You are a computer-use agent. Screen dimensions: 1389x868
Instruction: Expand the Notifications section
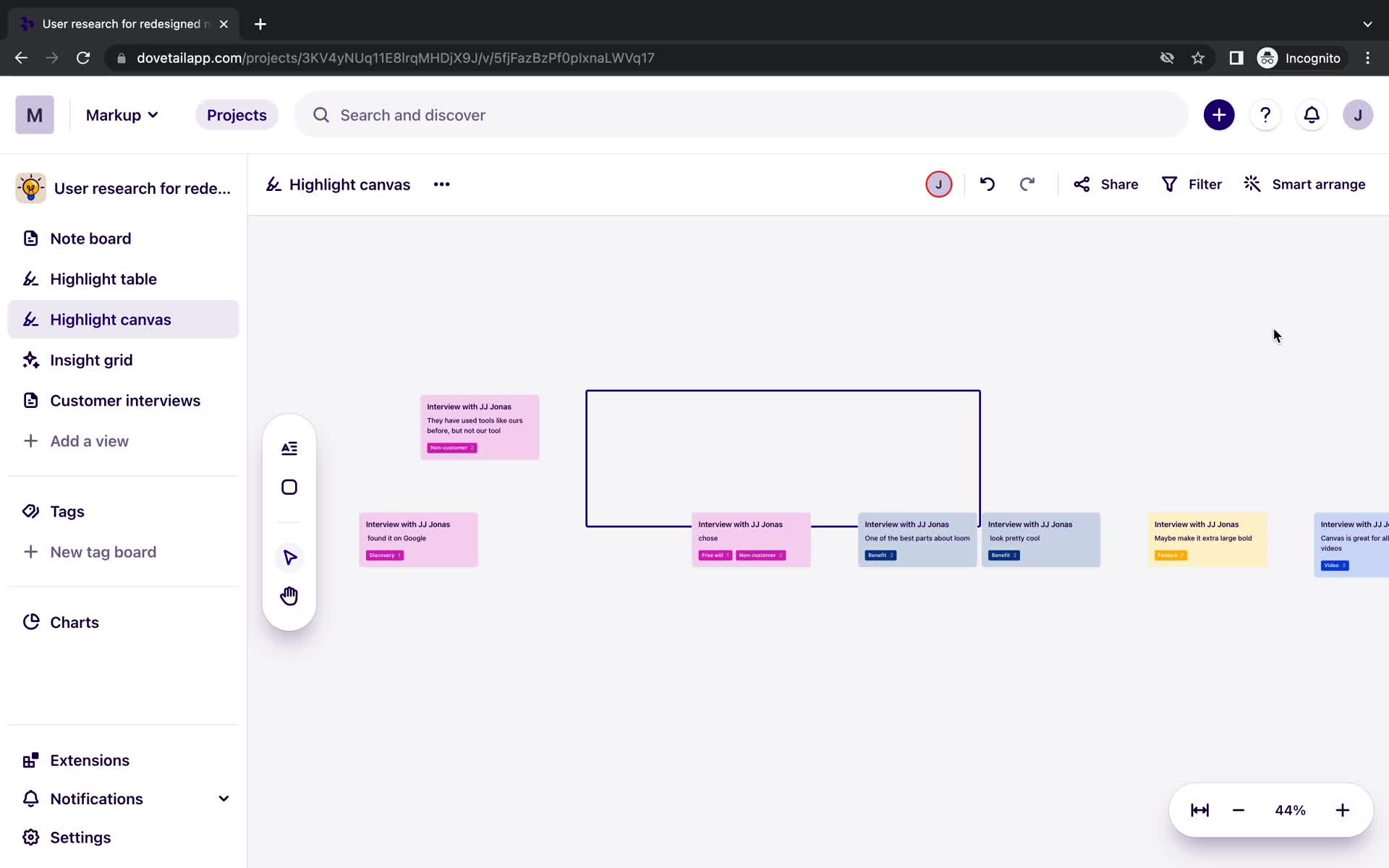point(223,798)
